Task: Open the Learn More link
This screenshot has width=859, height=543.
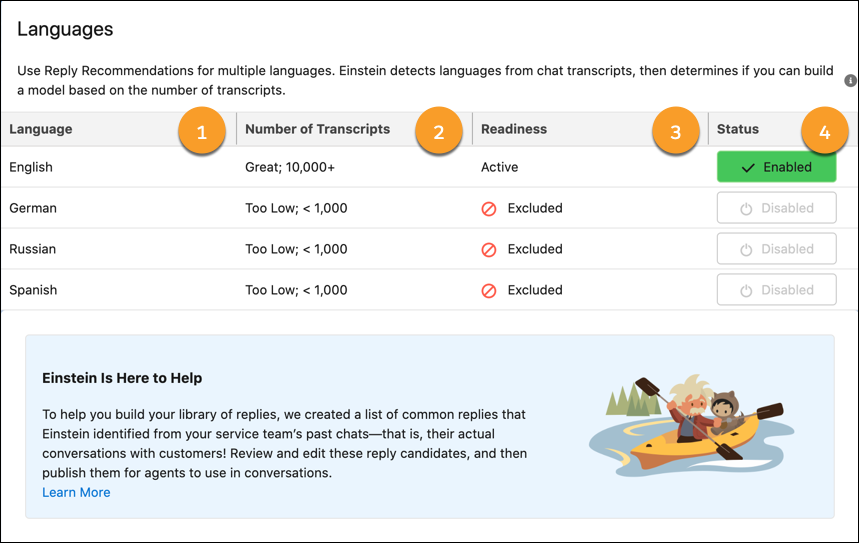Action: 76,493
